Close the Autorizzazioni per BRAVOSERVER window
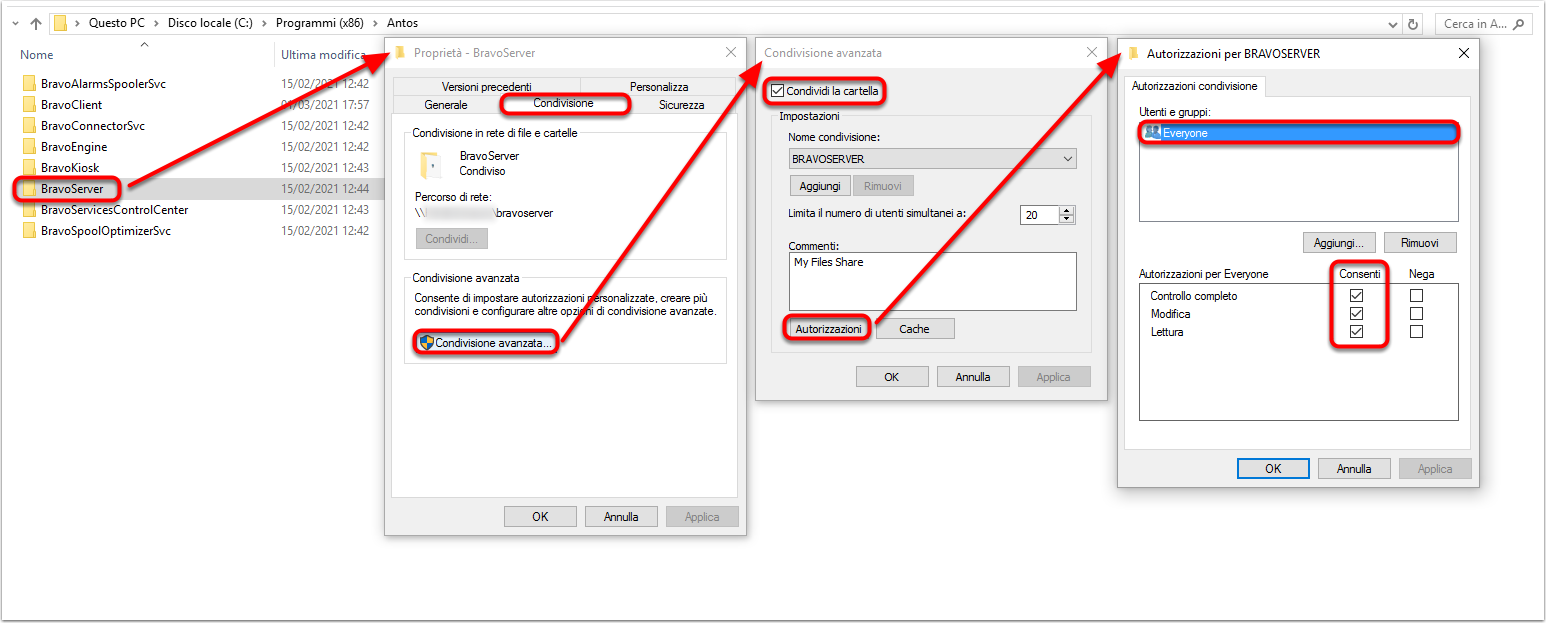1546x623 pixels. pyautogui.click(x=1464, y=53)
